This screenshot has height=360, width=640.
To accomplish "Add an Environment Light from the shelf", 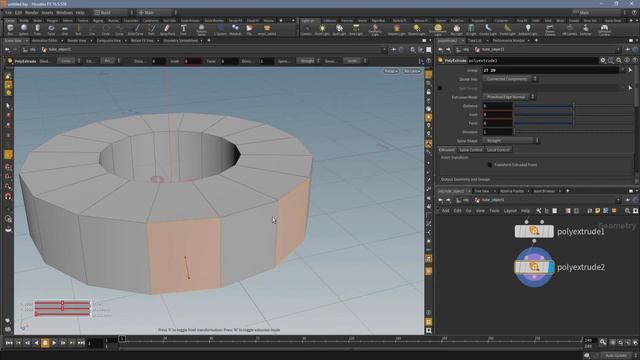I will coord(438,29).
